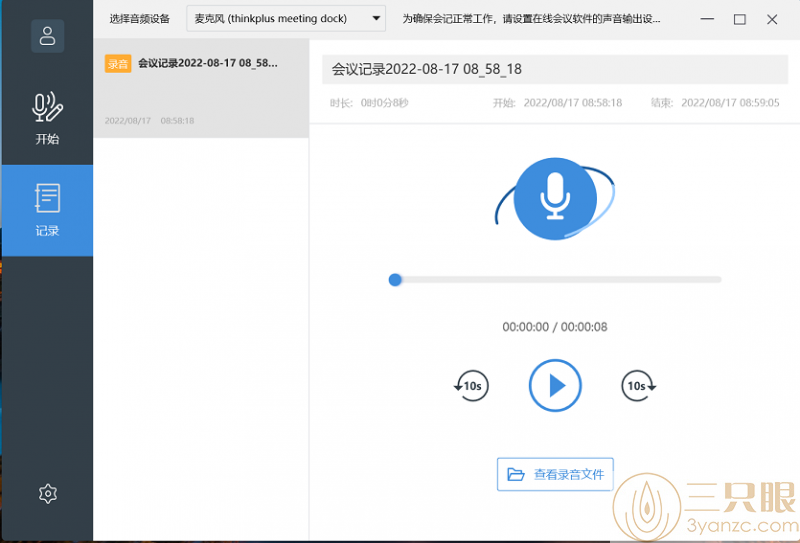Click the 查看录音文件 button

tap(555, 474)
